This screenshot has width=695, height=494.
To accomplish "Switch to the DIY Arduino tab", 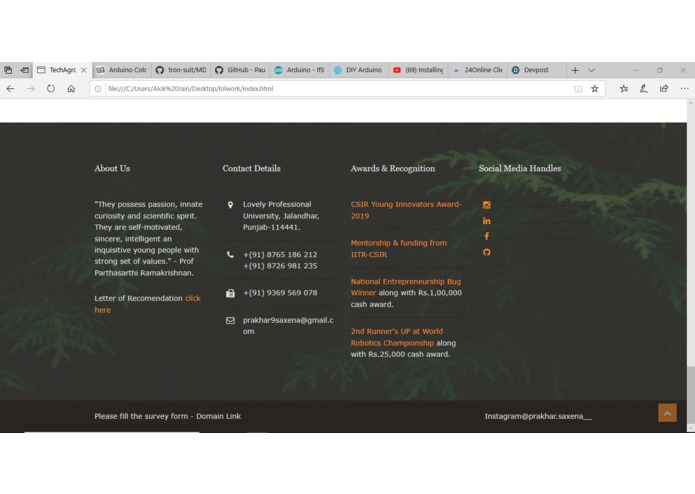I will coord(359,70).
